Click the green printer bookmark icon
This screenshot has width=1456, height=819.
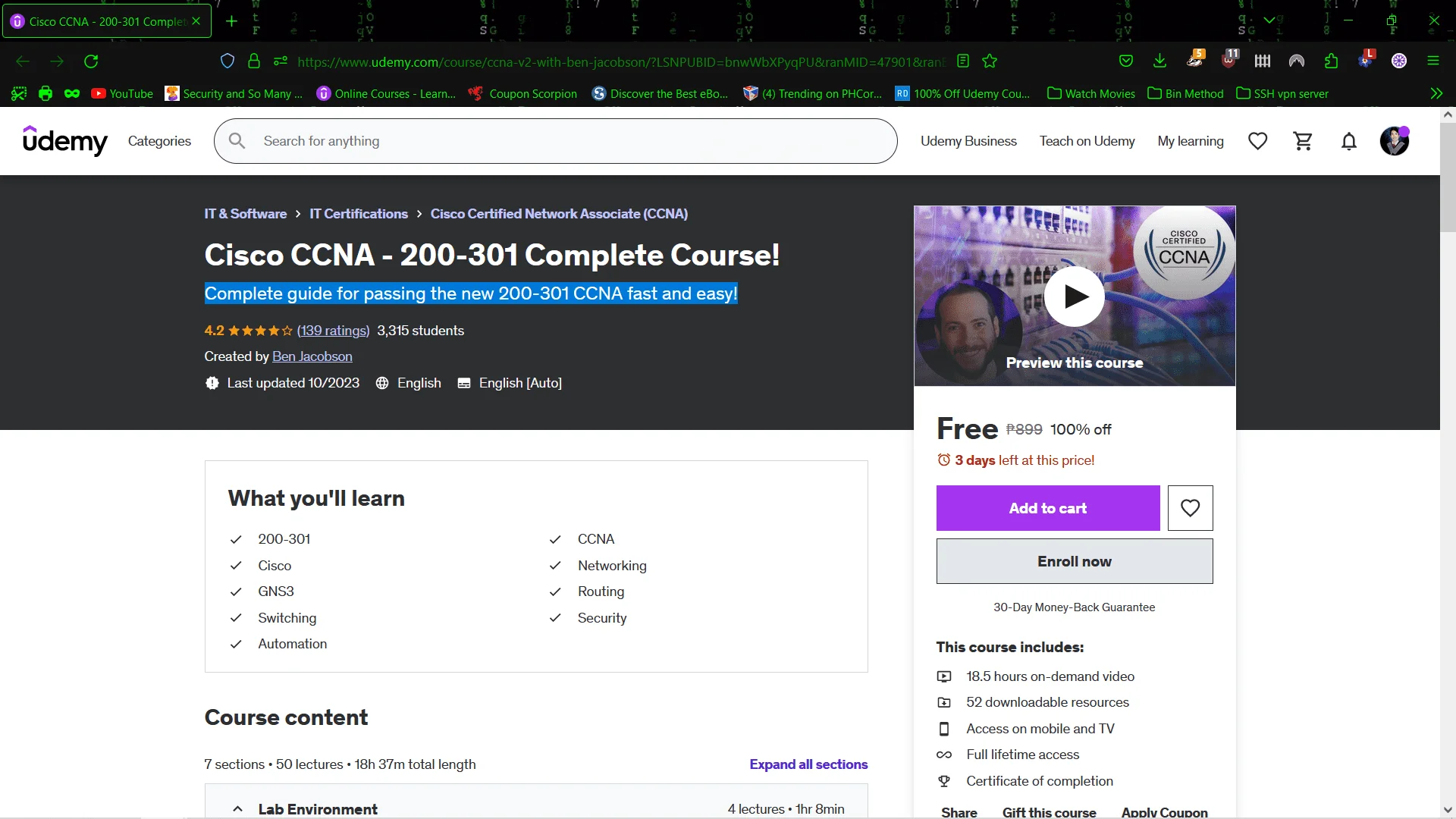click(45, 93)
